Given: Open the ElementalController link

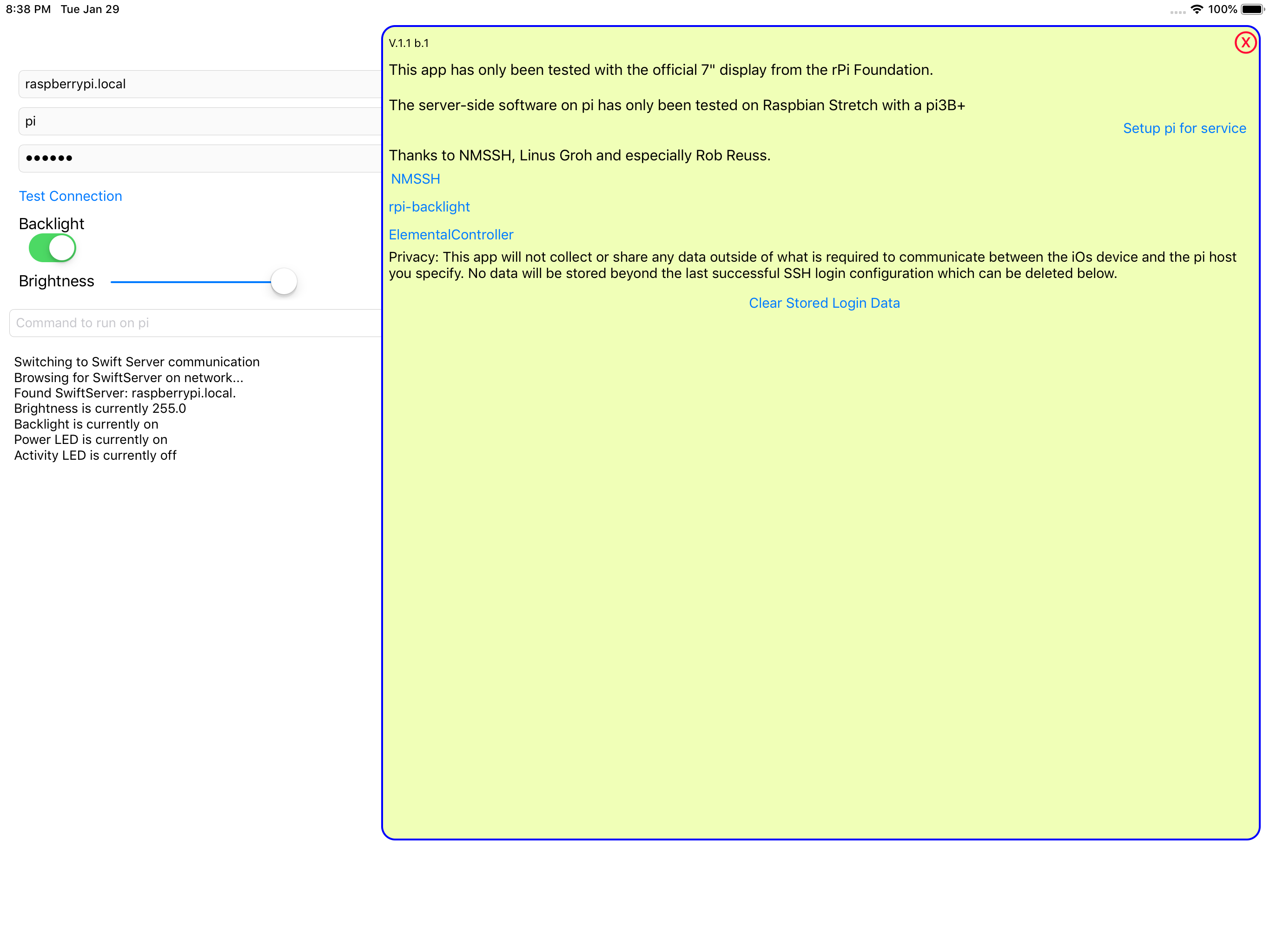Looking at the screenshot, I should pos(451,234).
